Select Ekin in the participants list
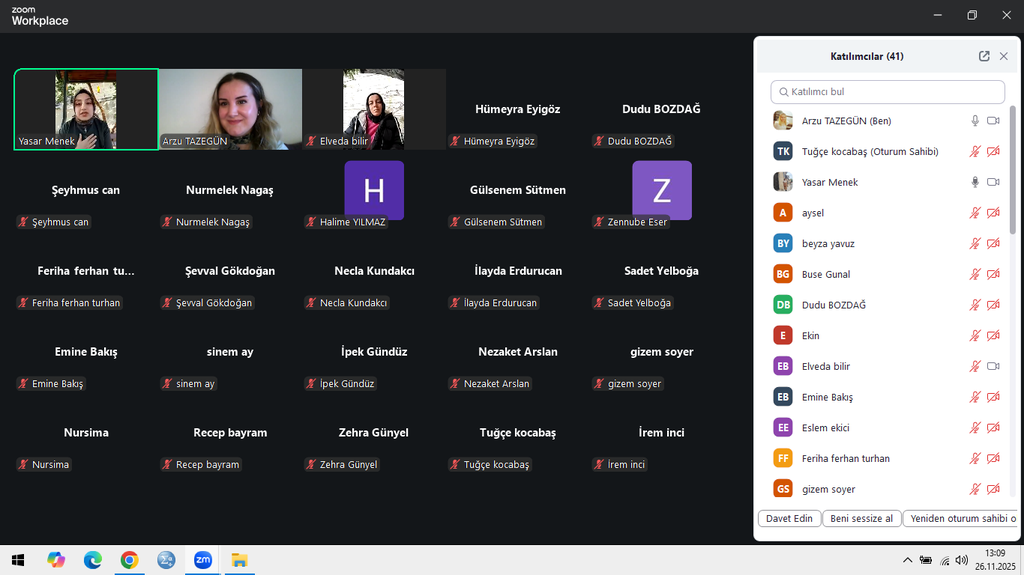This screenshot has height=575, width=1024. (x=811, y=336)
